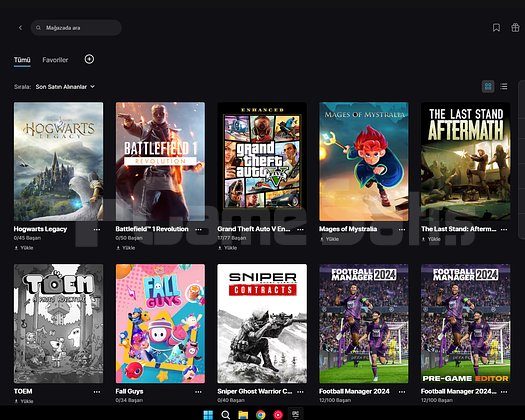Open the wishlist bookmark icon
The height and width of the screenshot is (420, 525).
pos(496,27)
